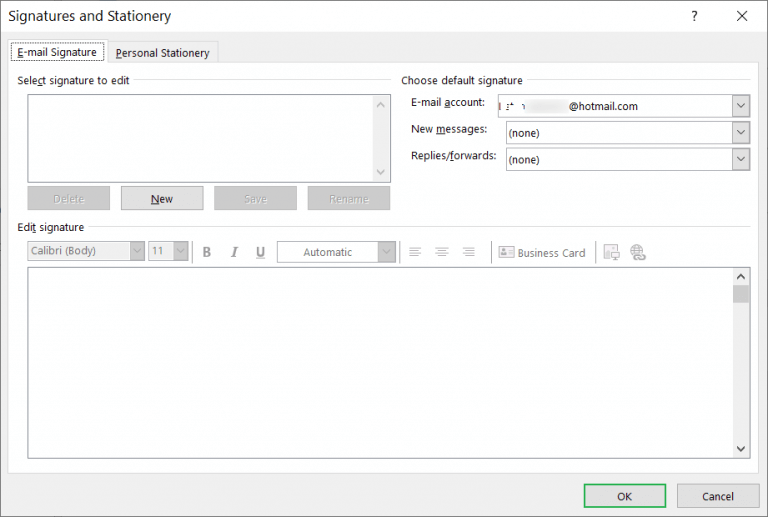
Task: Click the Save signature button
Action: point(255,198)
